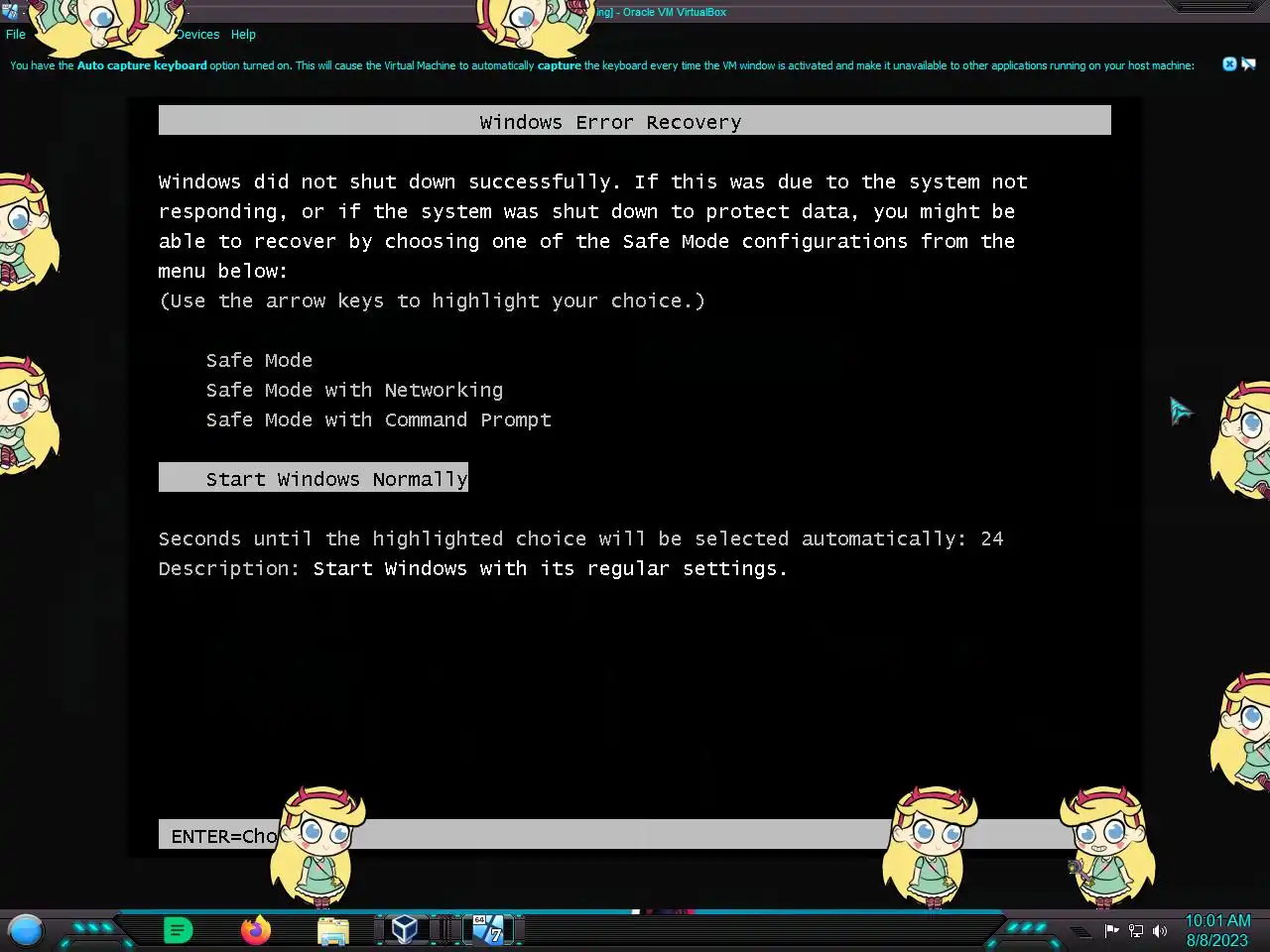Switch to VirtualBox Manager taskbar icon
The width and height of the screenshot is (1270, 952).
(x=404, y=929)
